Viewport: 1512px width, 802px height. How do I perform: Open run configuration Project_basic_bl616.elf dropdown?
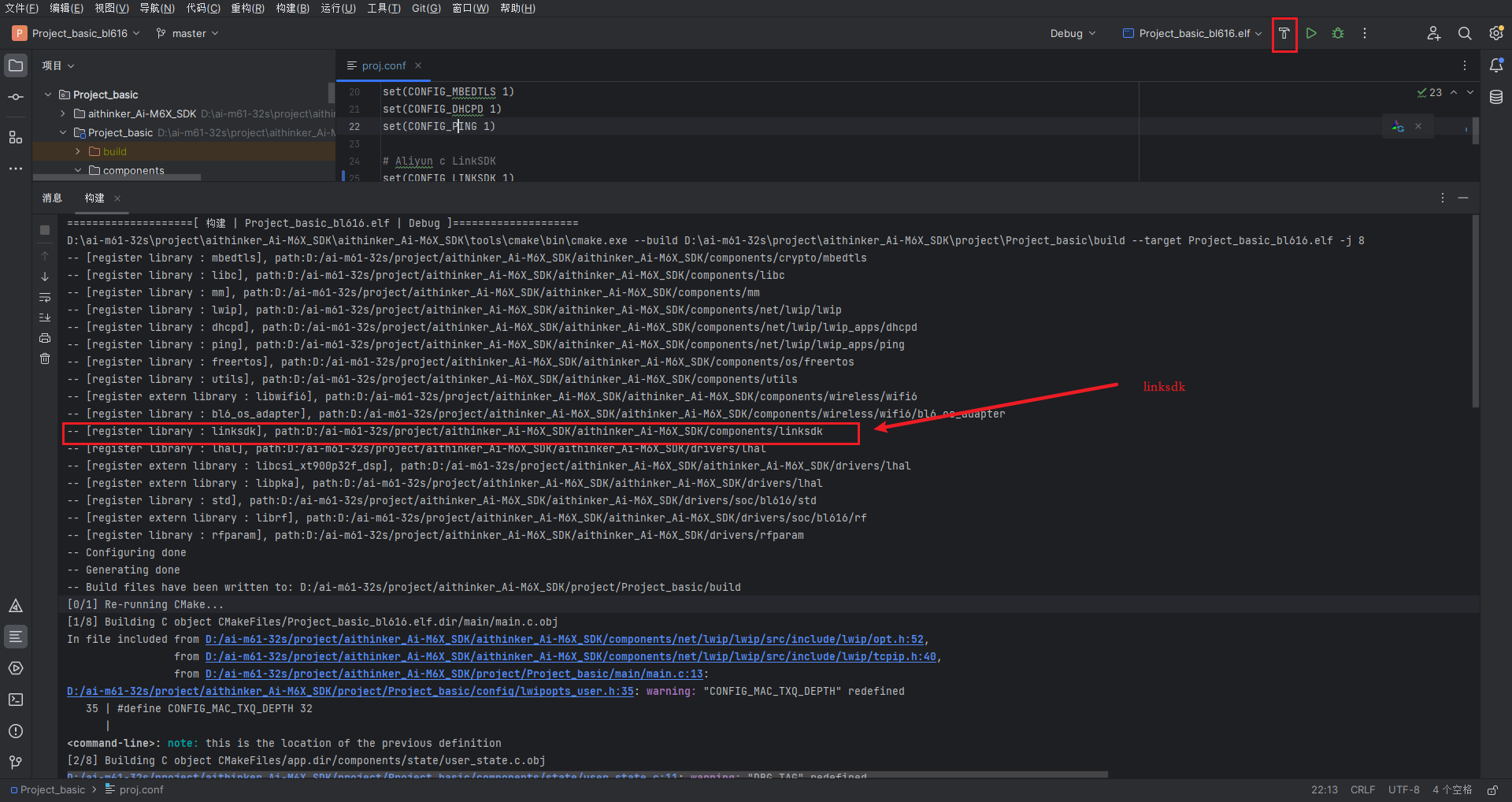[x=1191, y=34]
